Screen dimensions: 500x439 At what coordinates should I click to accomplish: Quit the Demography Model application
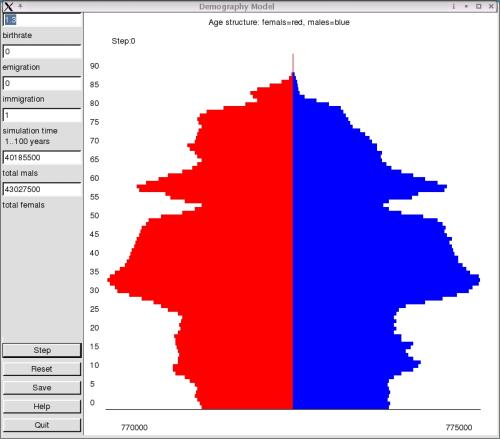coord(42,425)
